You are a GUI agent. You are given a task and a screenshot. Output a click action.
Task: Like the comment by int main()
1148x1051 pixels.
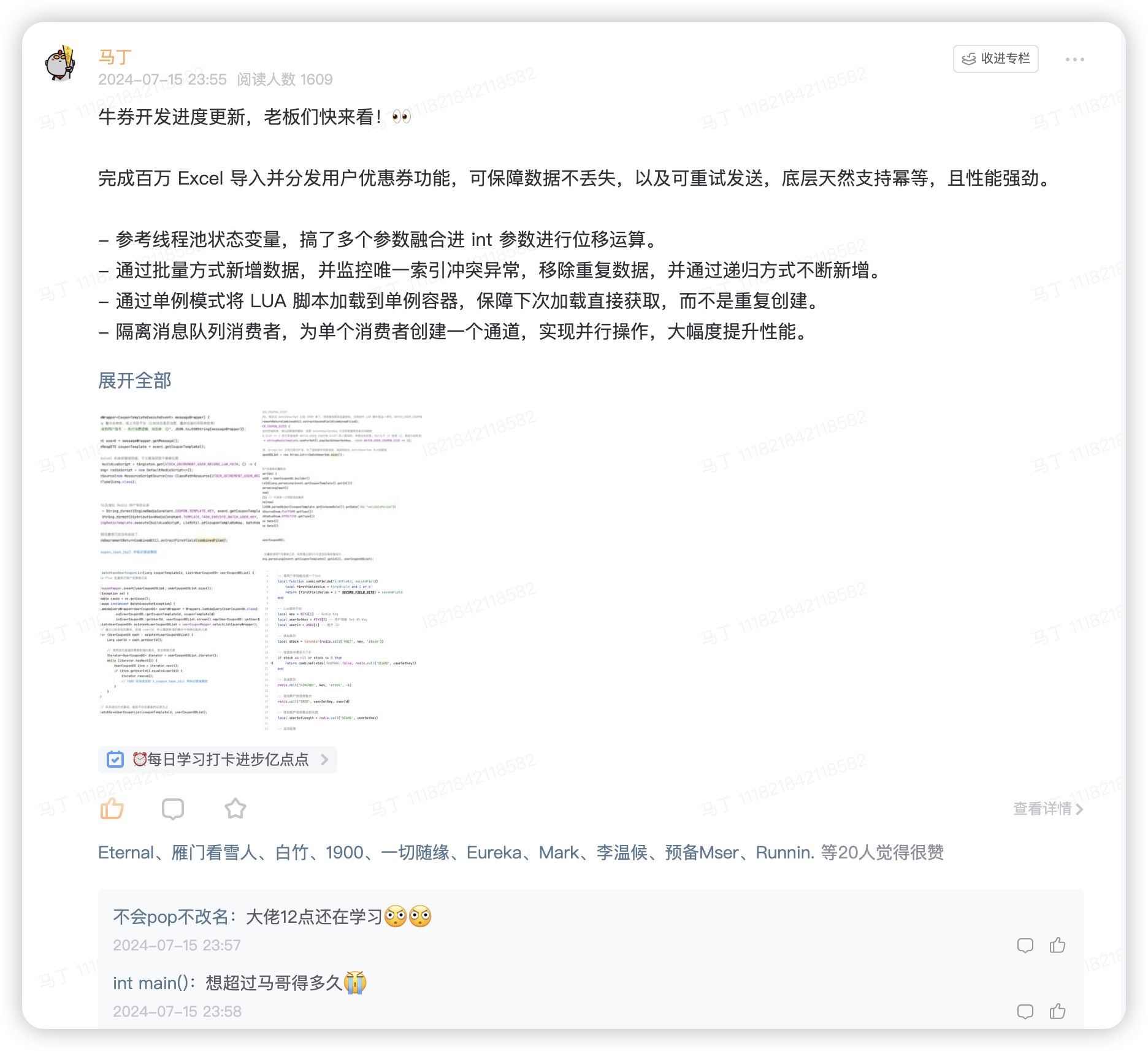point(1057,1011)
